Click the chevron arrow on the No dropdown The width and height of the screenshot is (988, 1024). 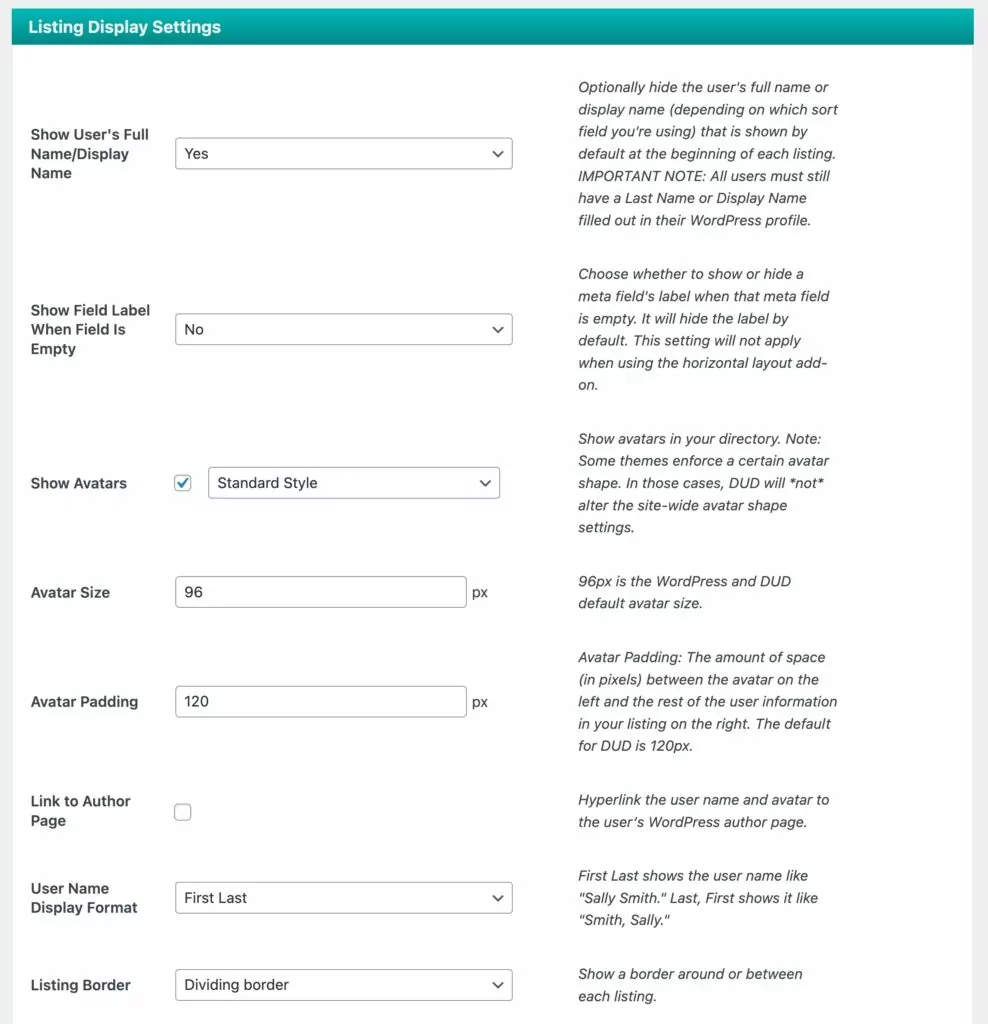[498, 330]
